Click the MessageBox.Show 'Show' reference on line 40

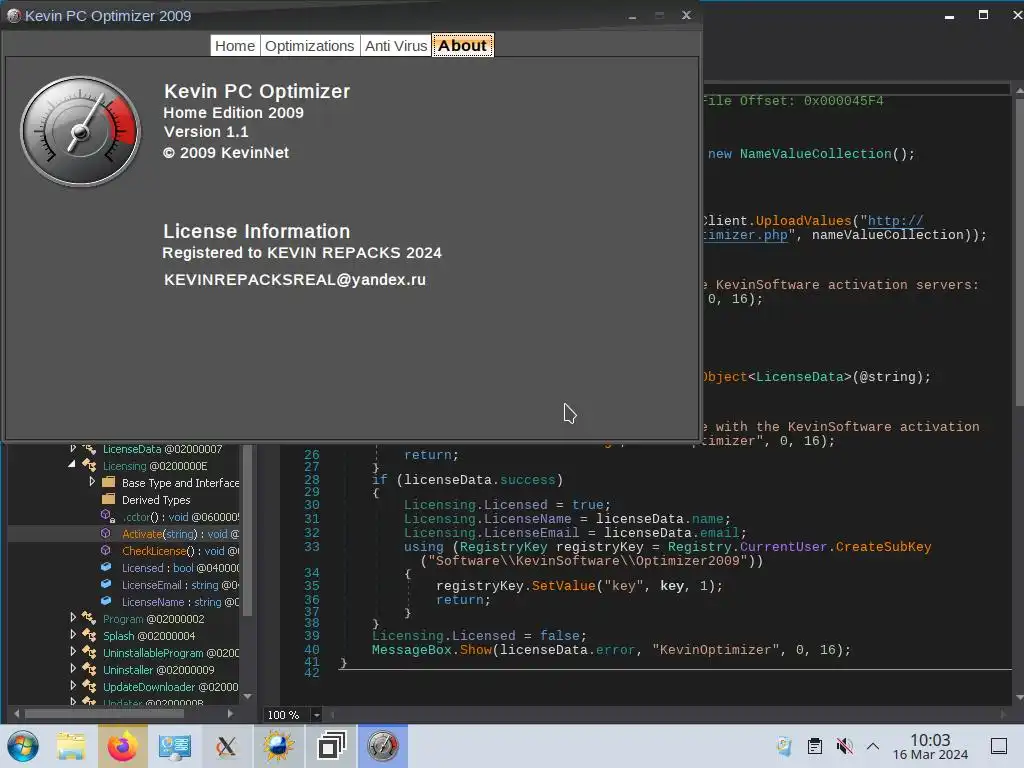coord(475,650)
